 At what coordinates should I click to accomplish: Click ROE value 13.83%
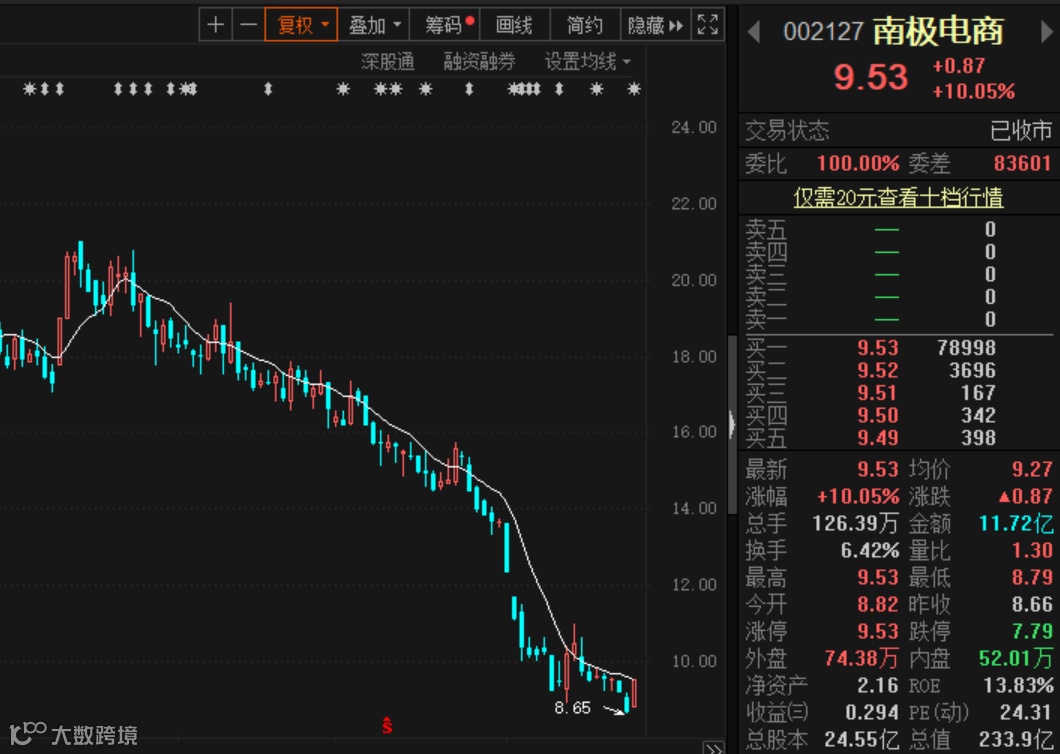click(x=1018, y=685)
